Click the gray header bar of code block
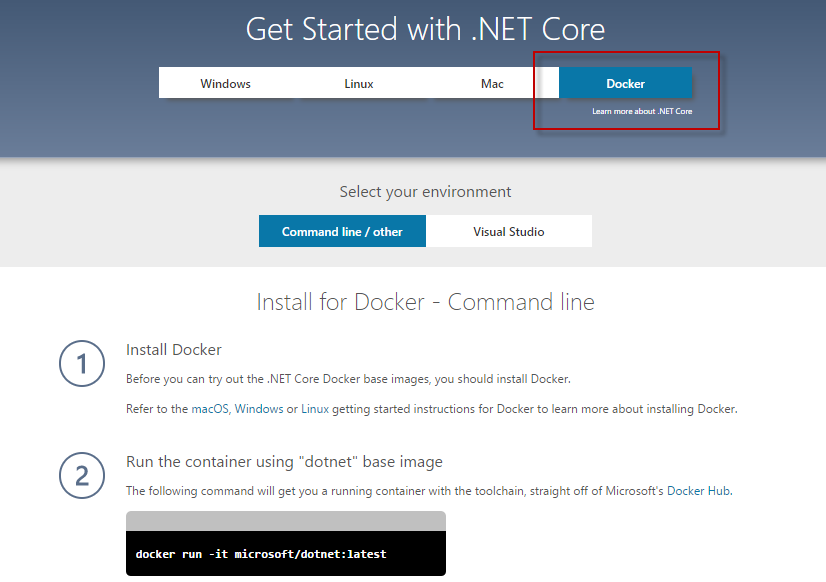The height and width of the screenshot is (582, 826). [285, 520]
